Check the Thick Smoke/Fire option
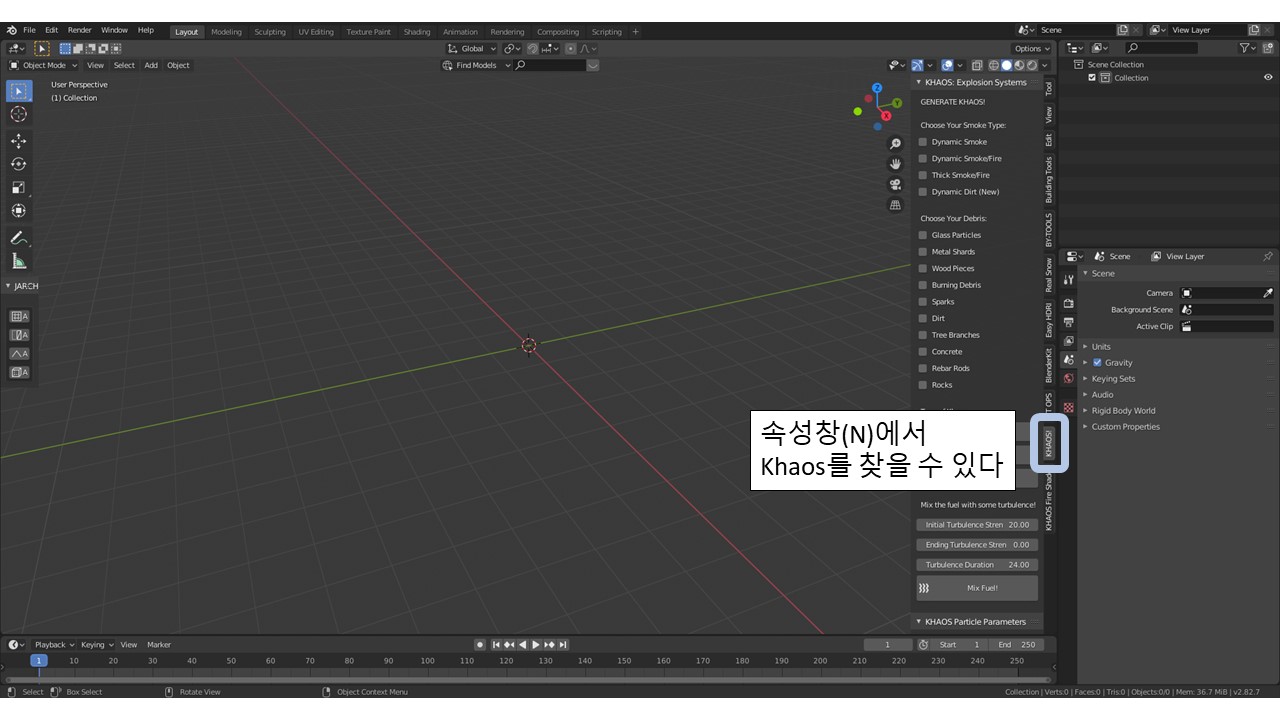Viewport: 1280px width, 720px height. click(923, 175)
